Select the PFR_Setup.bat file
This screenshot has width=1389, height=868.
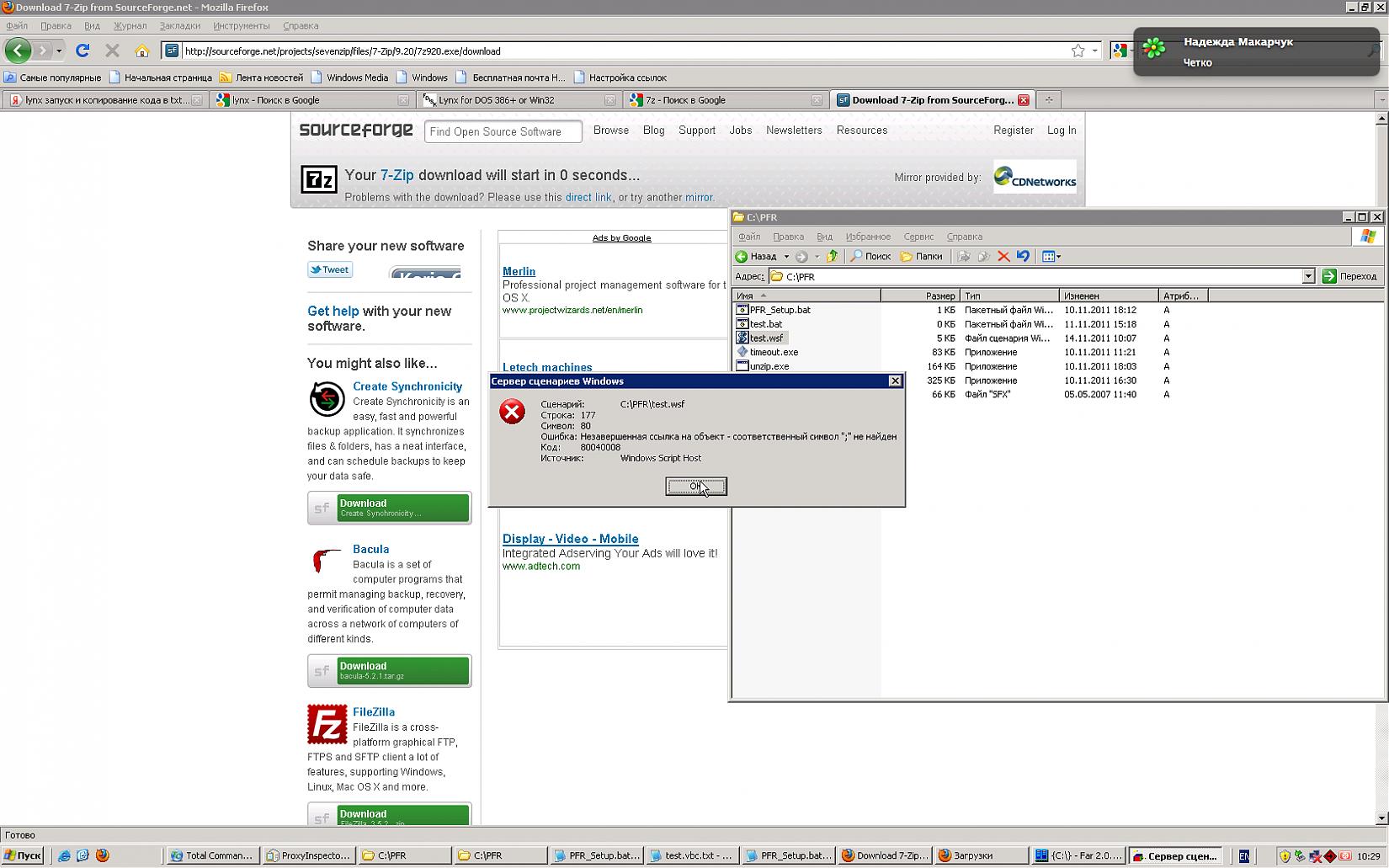pyautogui.click(x=773, y=310)
